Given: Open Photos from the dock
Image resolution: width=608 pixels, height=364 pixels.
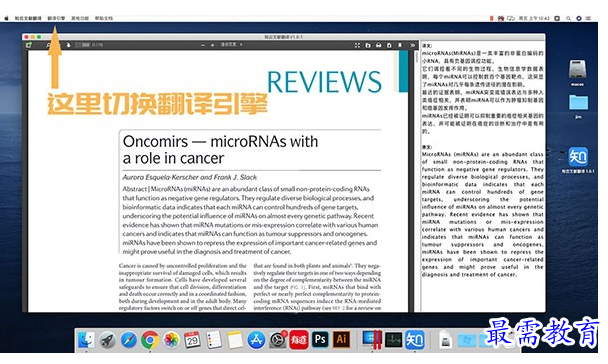Looking at the screenshot, I should pyautogui.click(x=171, y=340).
